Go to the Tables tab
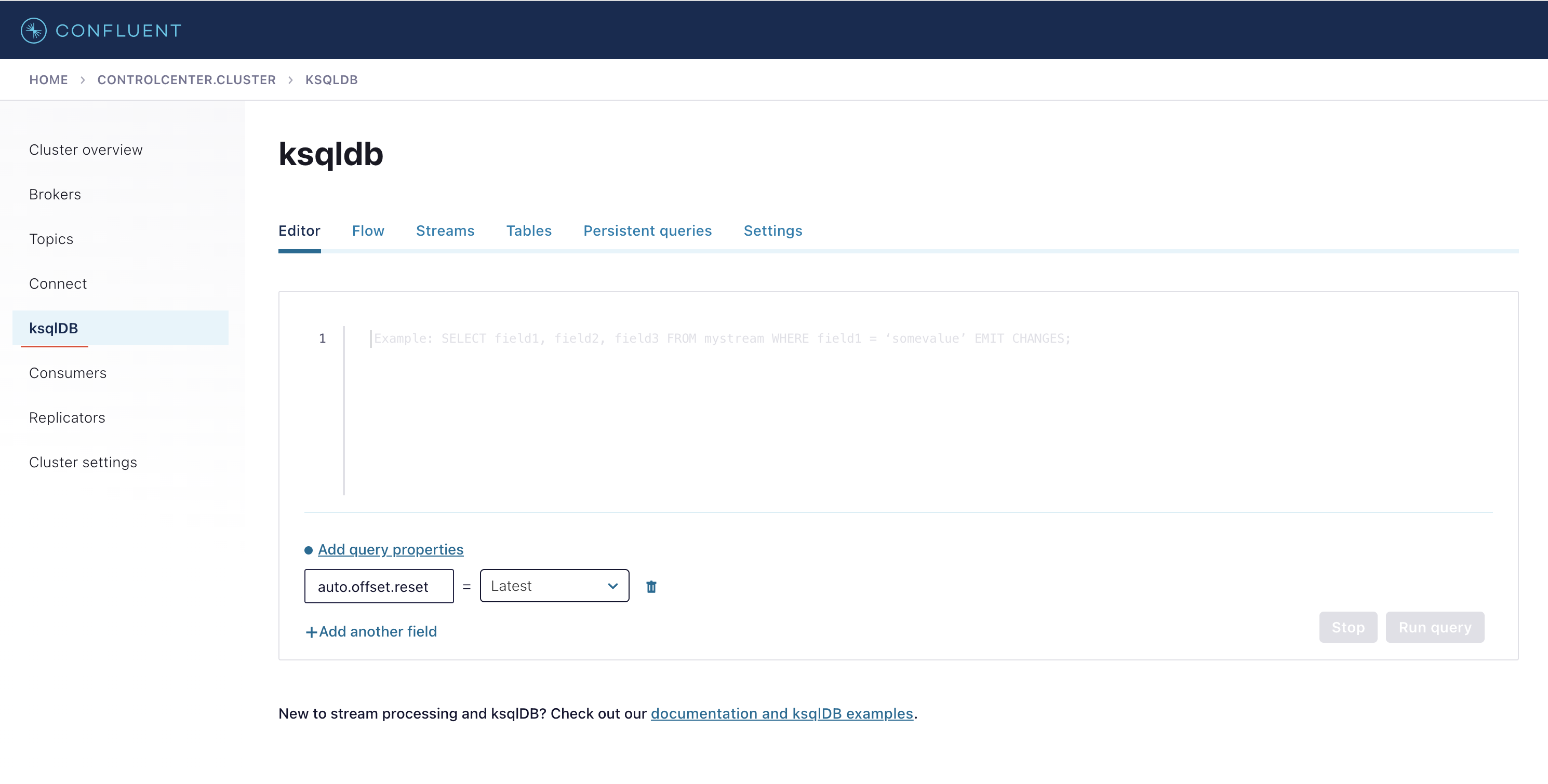 pyautogui.click(x=528, y=231)
